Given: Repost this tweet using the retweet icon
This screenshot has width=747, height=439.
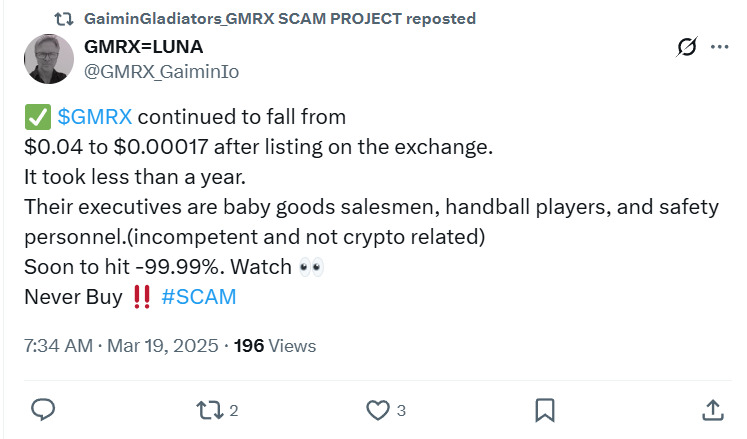Looking at the screenshot, I should 209,409.
